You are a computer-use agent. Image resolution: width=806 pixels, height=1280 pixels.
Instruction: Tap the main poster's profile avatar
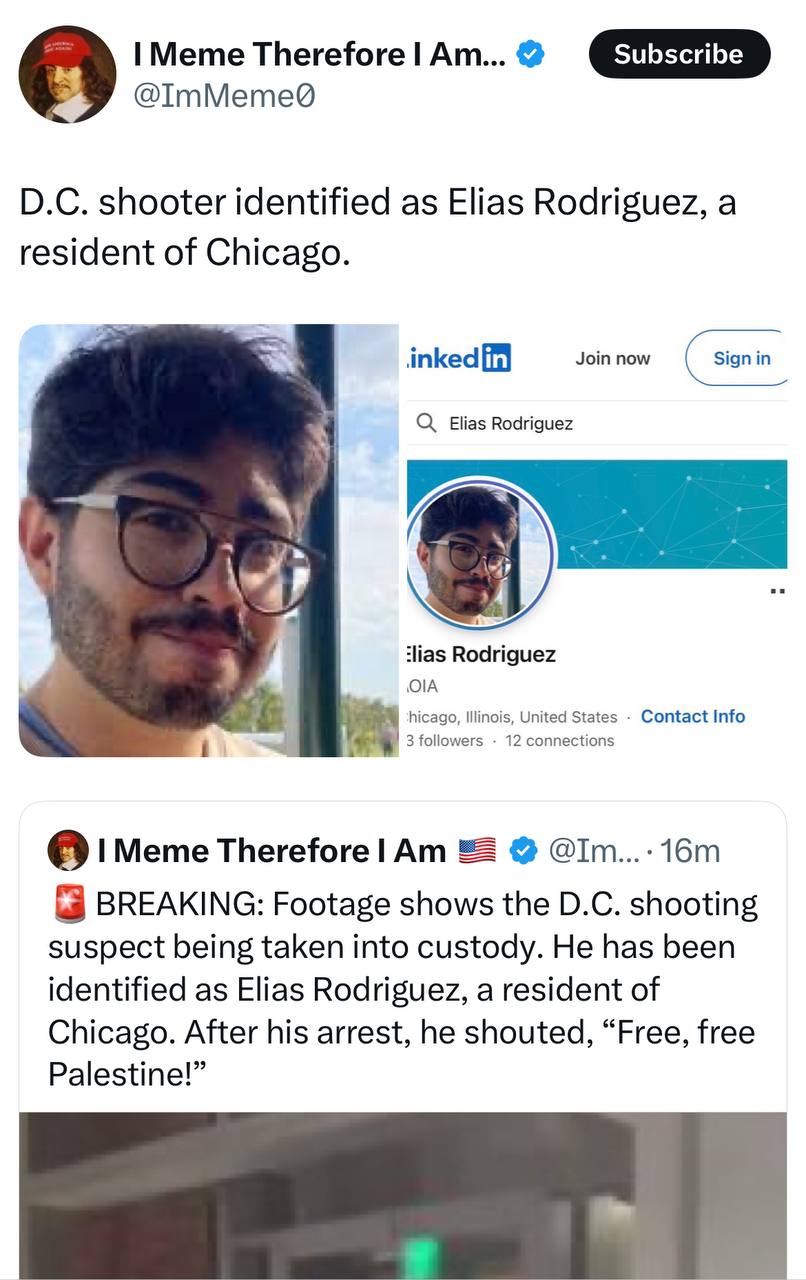coord(67,74)
